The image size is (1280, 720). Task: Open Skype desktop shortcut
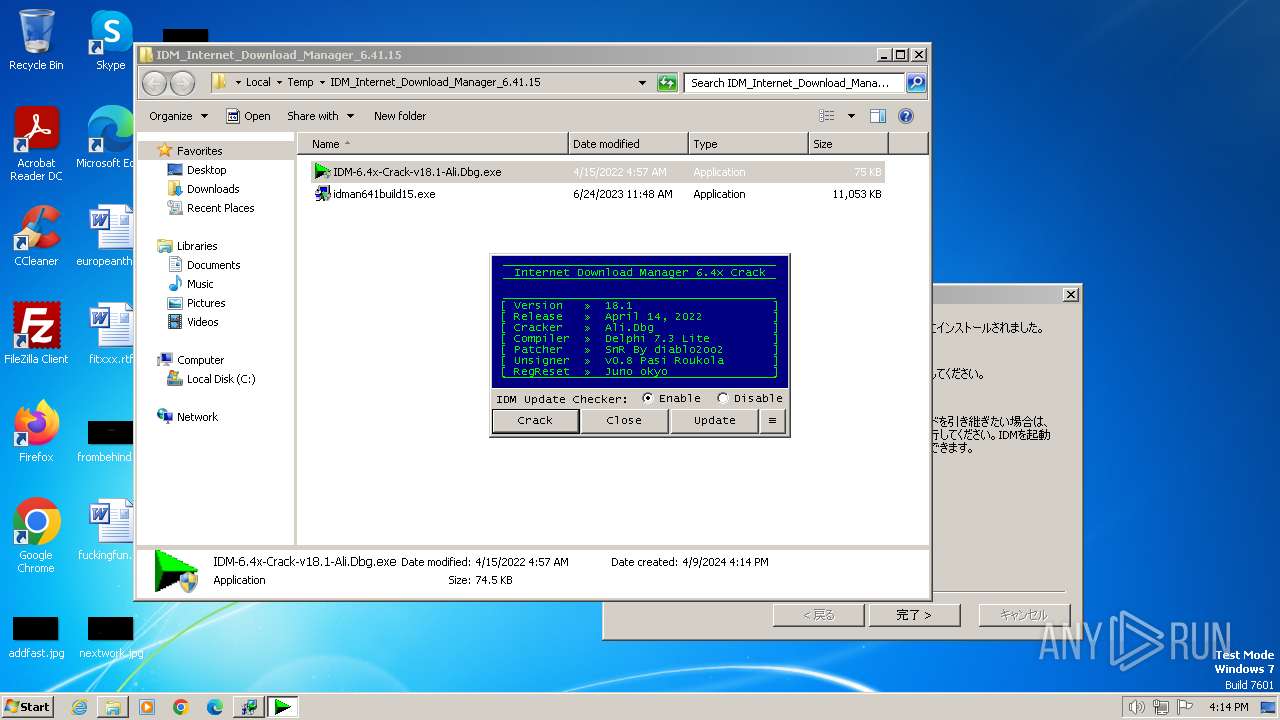[110, 40]
